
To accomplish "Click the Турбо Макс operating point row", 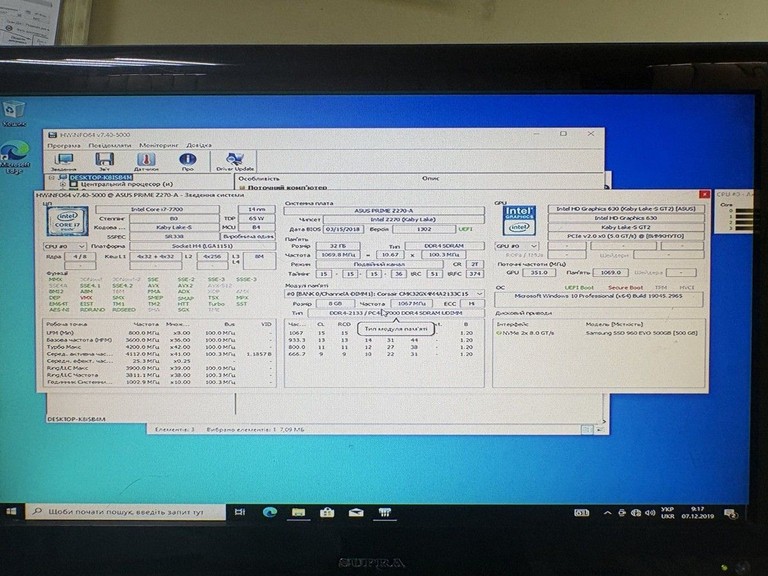I will (159, 347).
